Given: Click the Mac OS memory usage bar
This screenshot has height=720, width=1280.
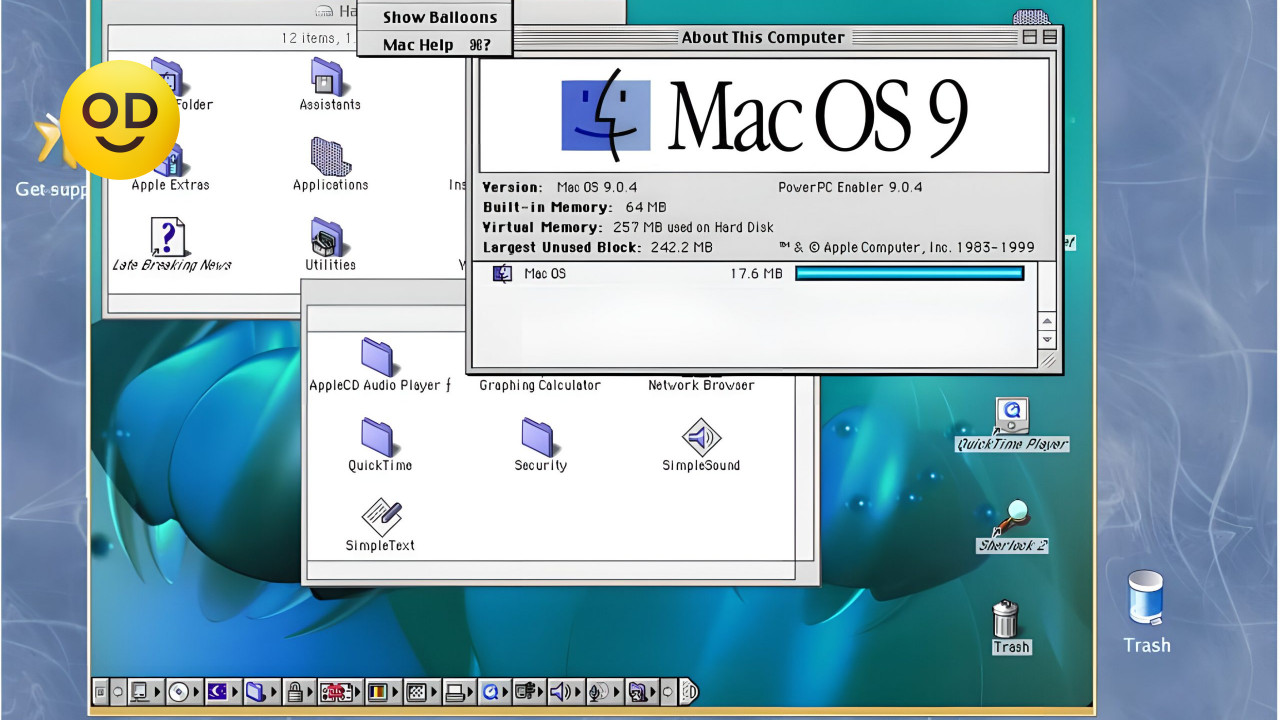Looking at the screenshot, I should 910,273.
